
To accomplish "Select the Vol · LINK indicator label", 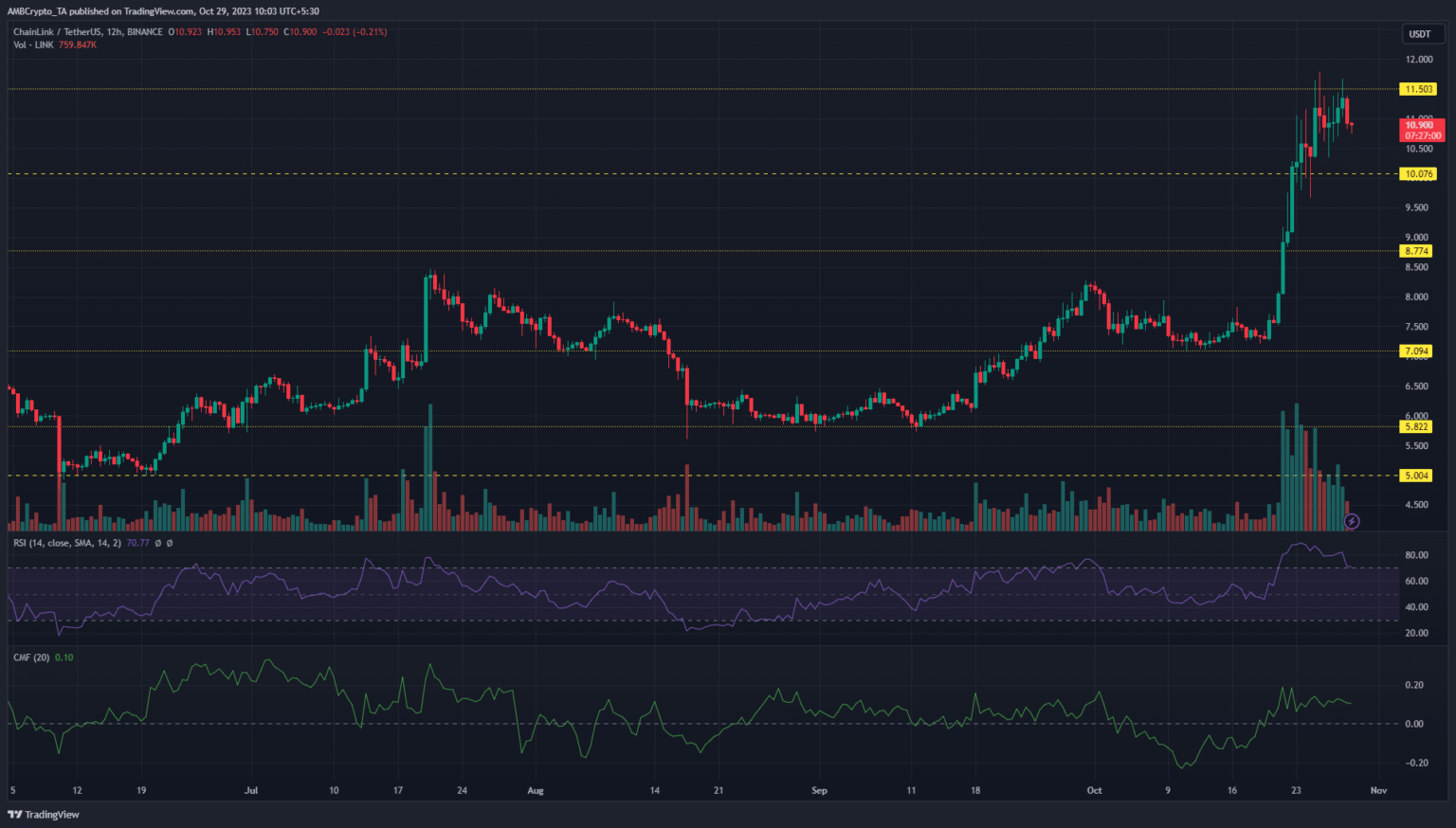I will tap(33, 45).
